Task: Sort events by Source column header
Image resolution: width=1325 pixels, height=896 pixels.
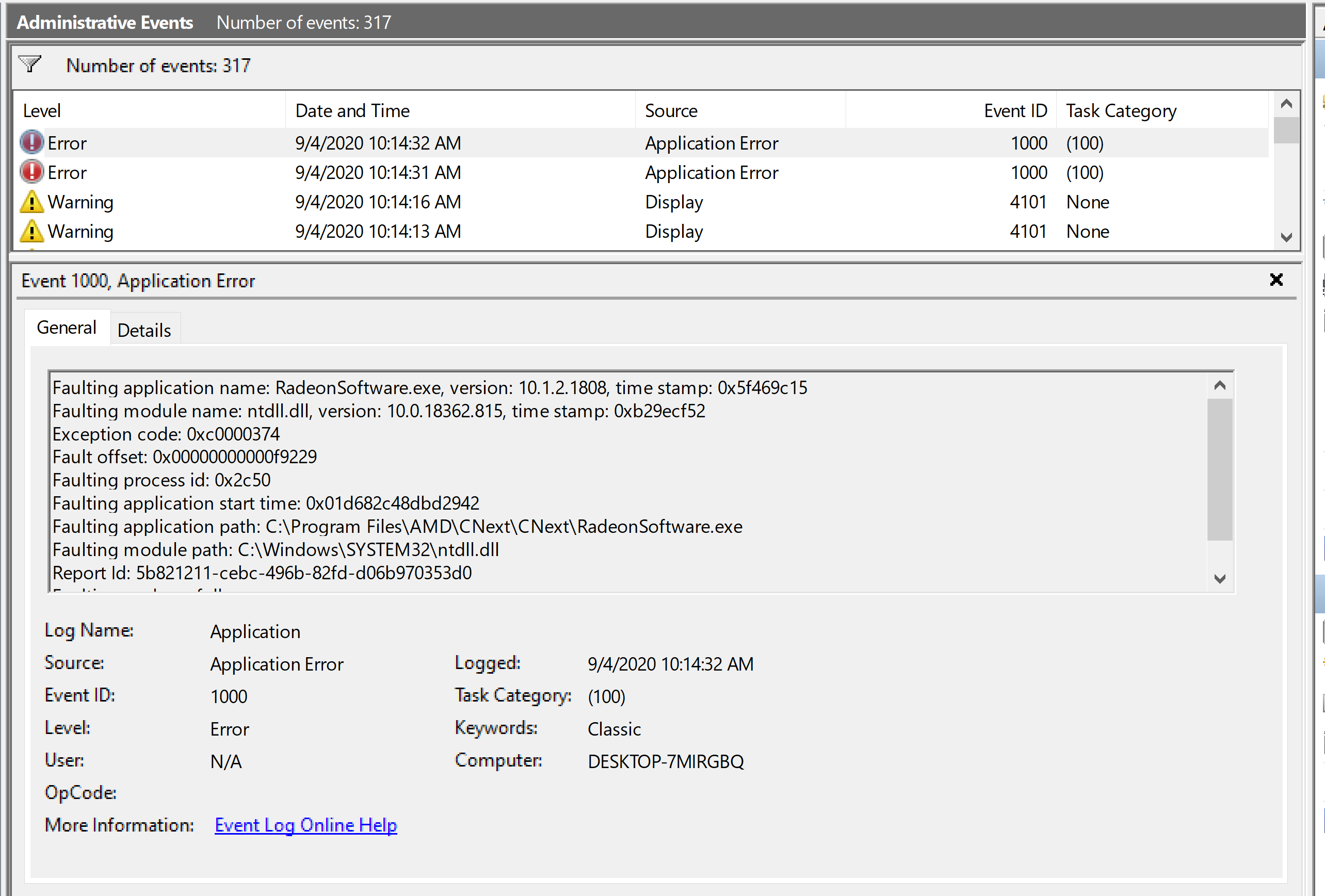Action: pos(740,110)
